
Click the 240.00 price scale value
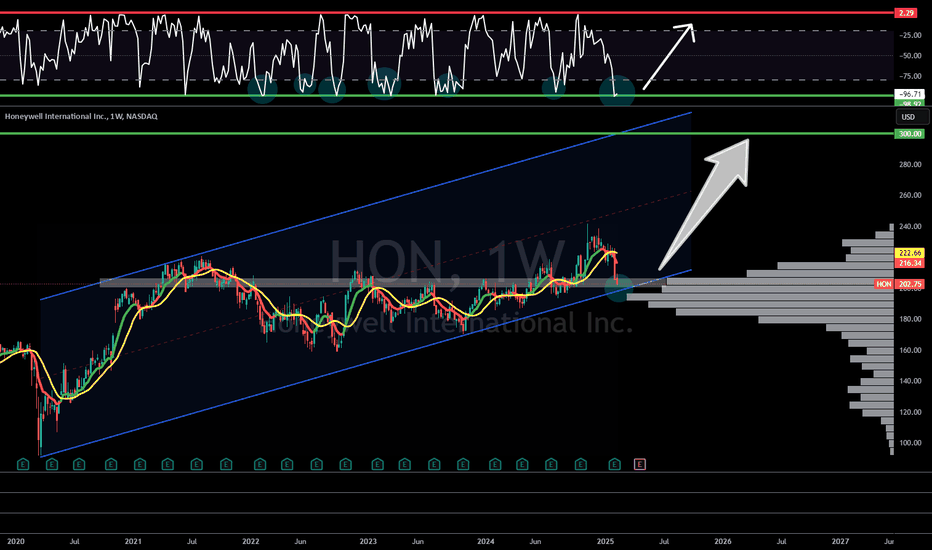tap(910, 227)
